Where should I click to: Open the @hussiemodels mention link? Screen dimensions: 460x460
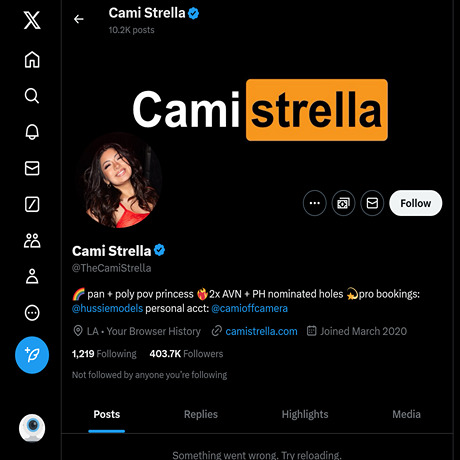click(107, 308)
